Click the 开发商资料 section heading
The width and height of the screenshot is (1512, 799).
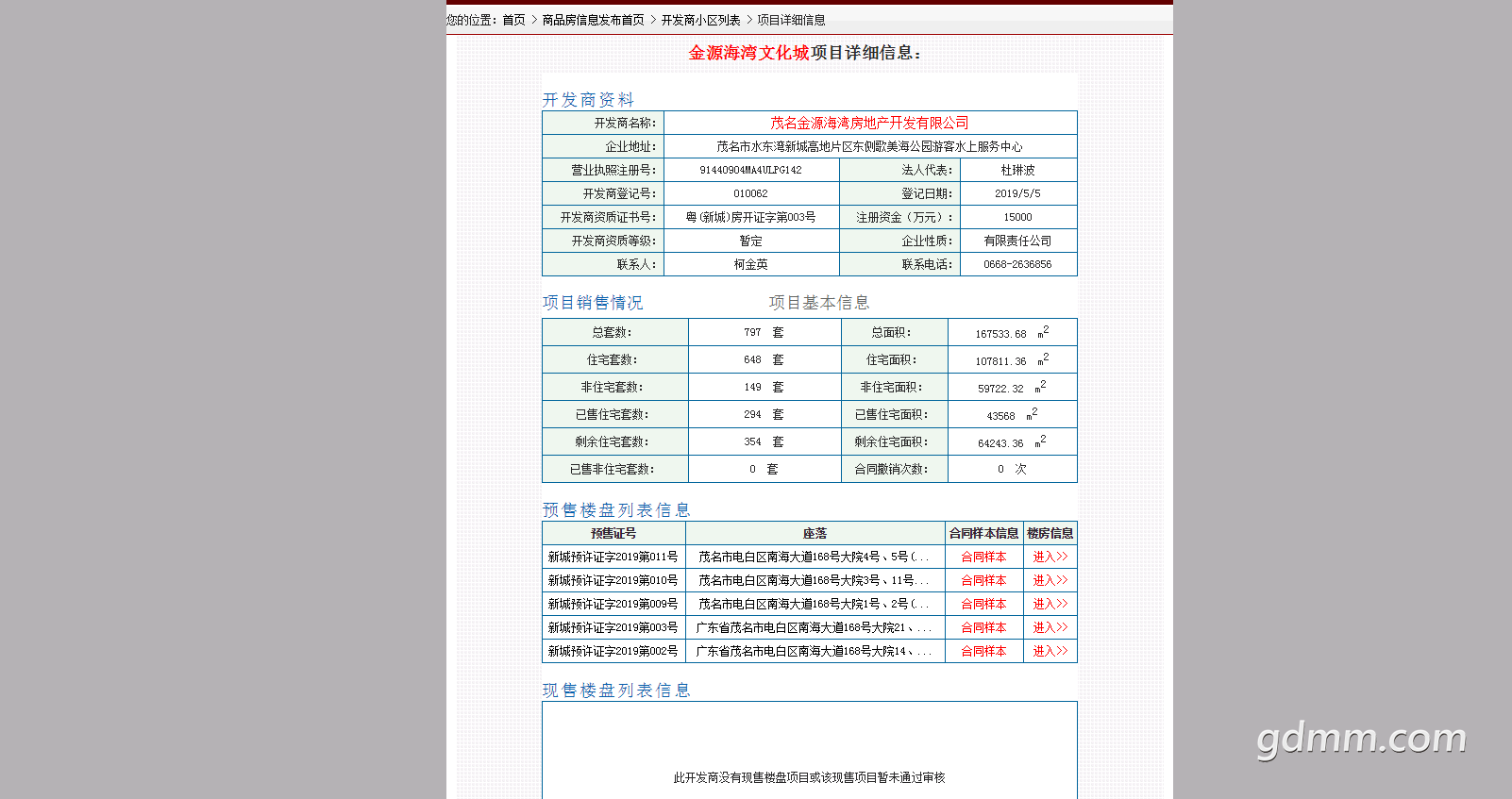tap(588, 100)
